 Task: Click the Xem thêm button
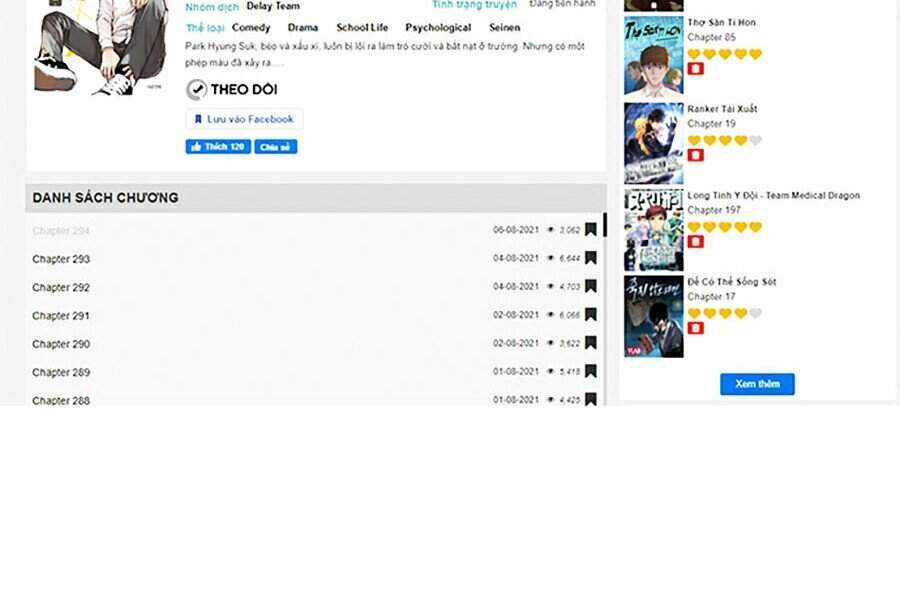point(757,384)
